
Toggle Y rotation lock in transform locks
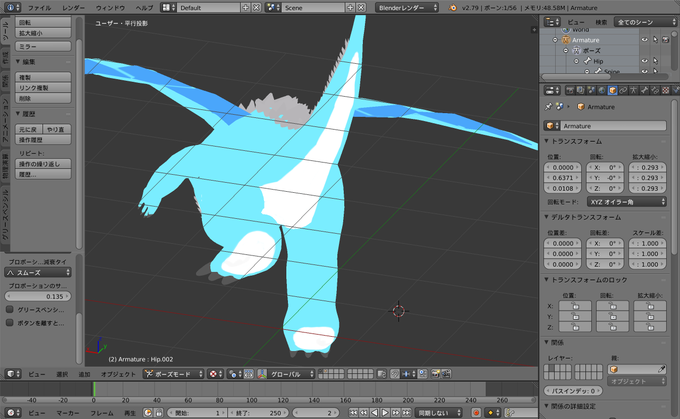click(612, 317)
